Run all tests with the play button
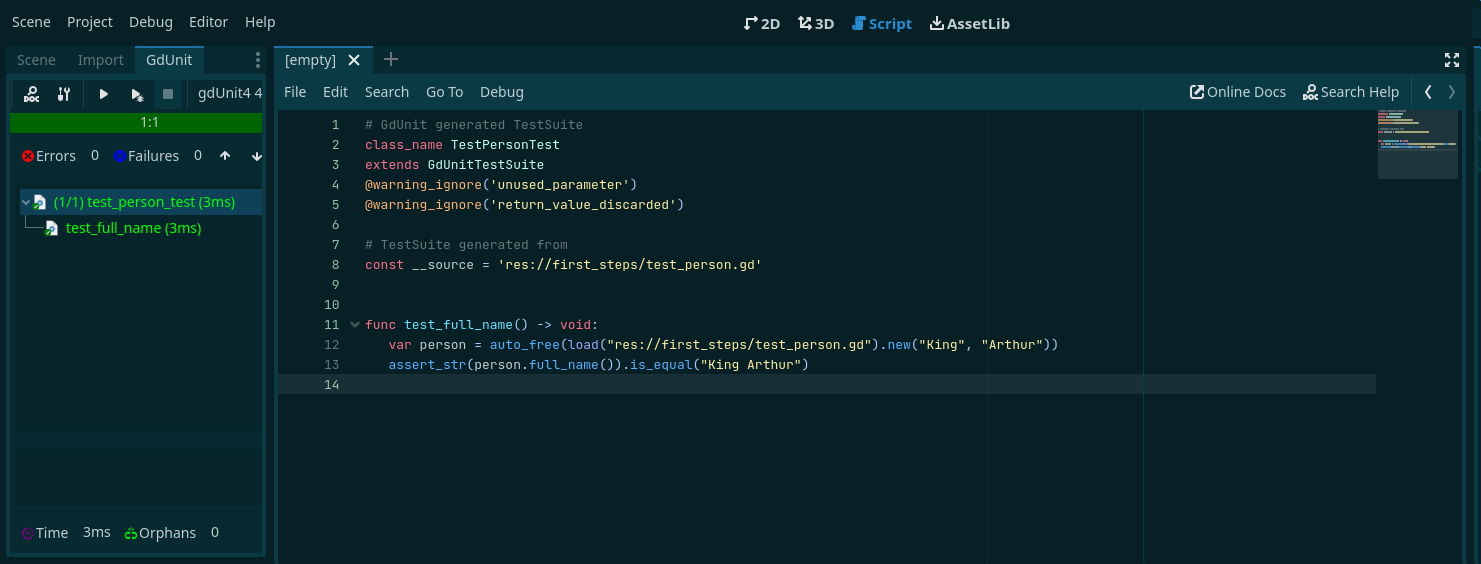 (103, 94)
